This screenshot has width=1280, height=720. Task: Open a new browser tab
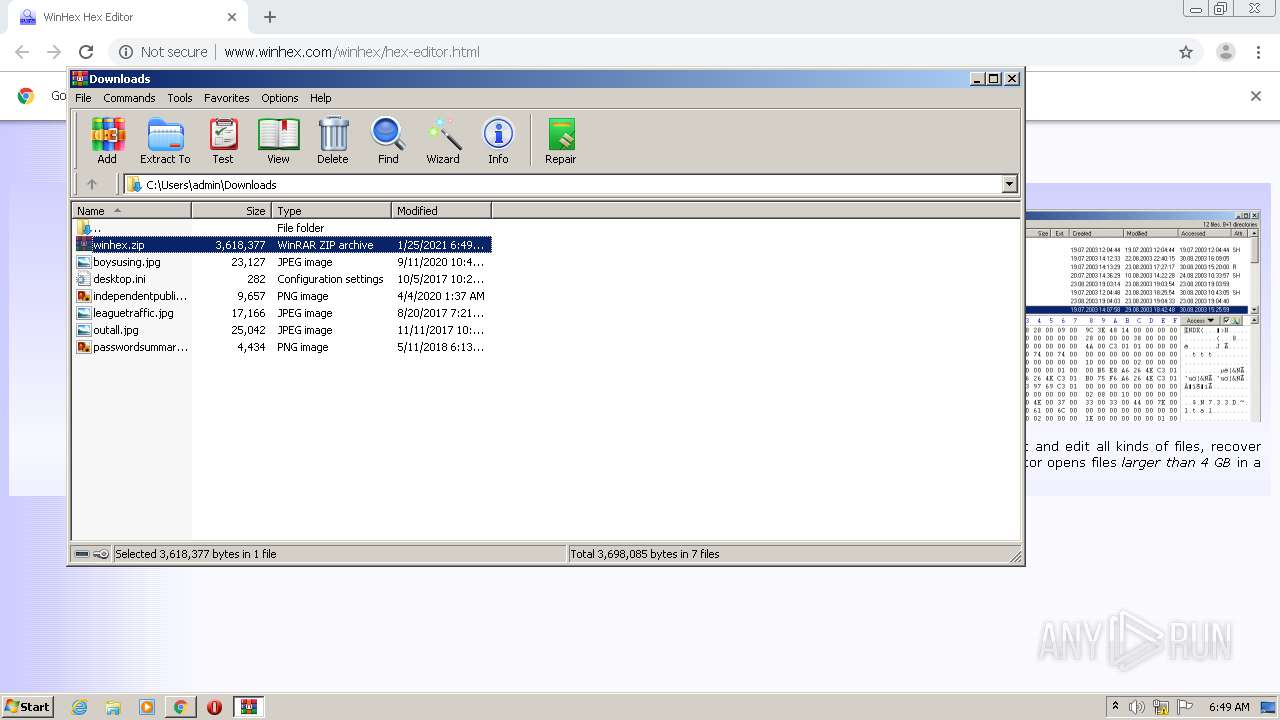coord(269,17)
